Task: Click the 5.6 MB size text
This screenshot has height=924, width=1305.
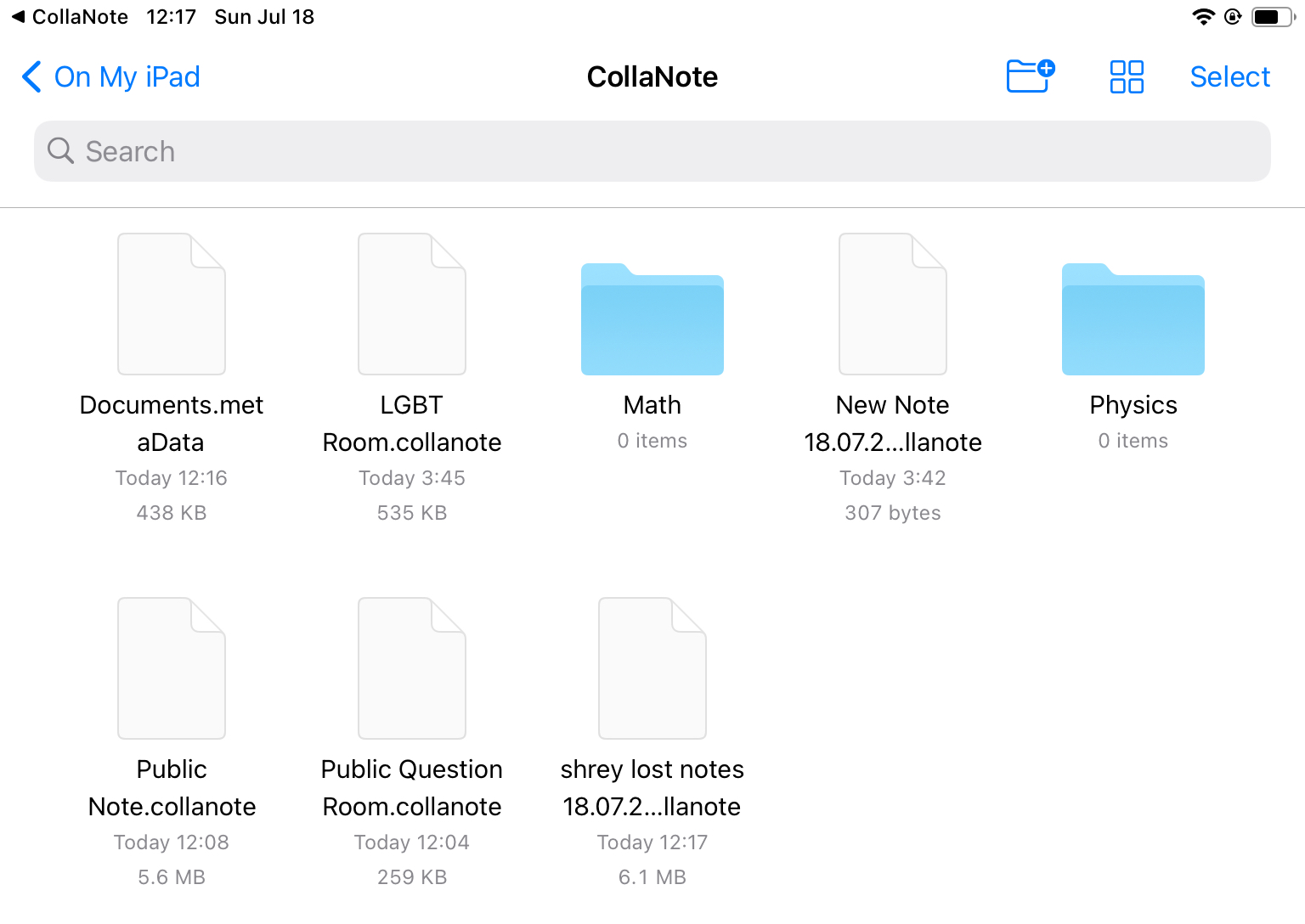Action: tap(172, 877)
